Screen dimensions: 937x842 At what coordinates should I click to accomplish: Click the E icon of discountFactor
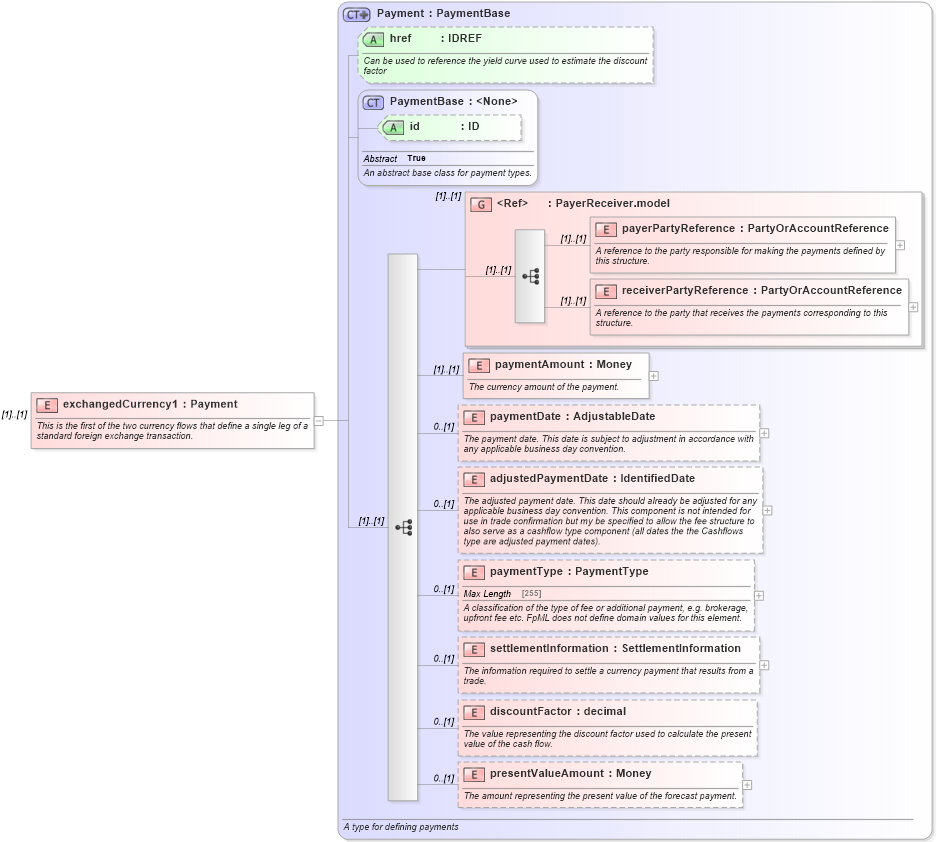474,713
